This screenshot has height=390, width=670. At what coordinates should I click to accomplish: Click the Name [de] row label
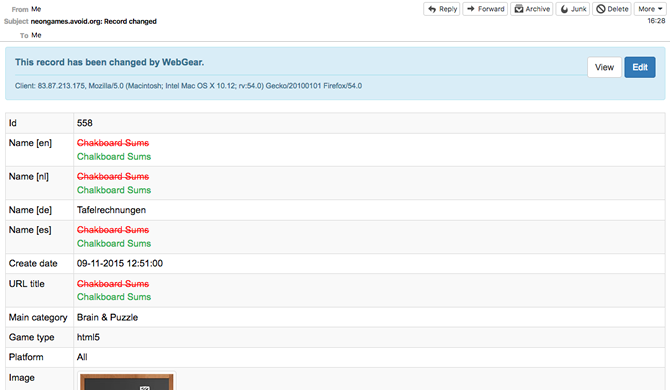(x=30, y=210)
